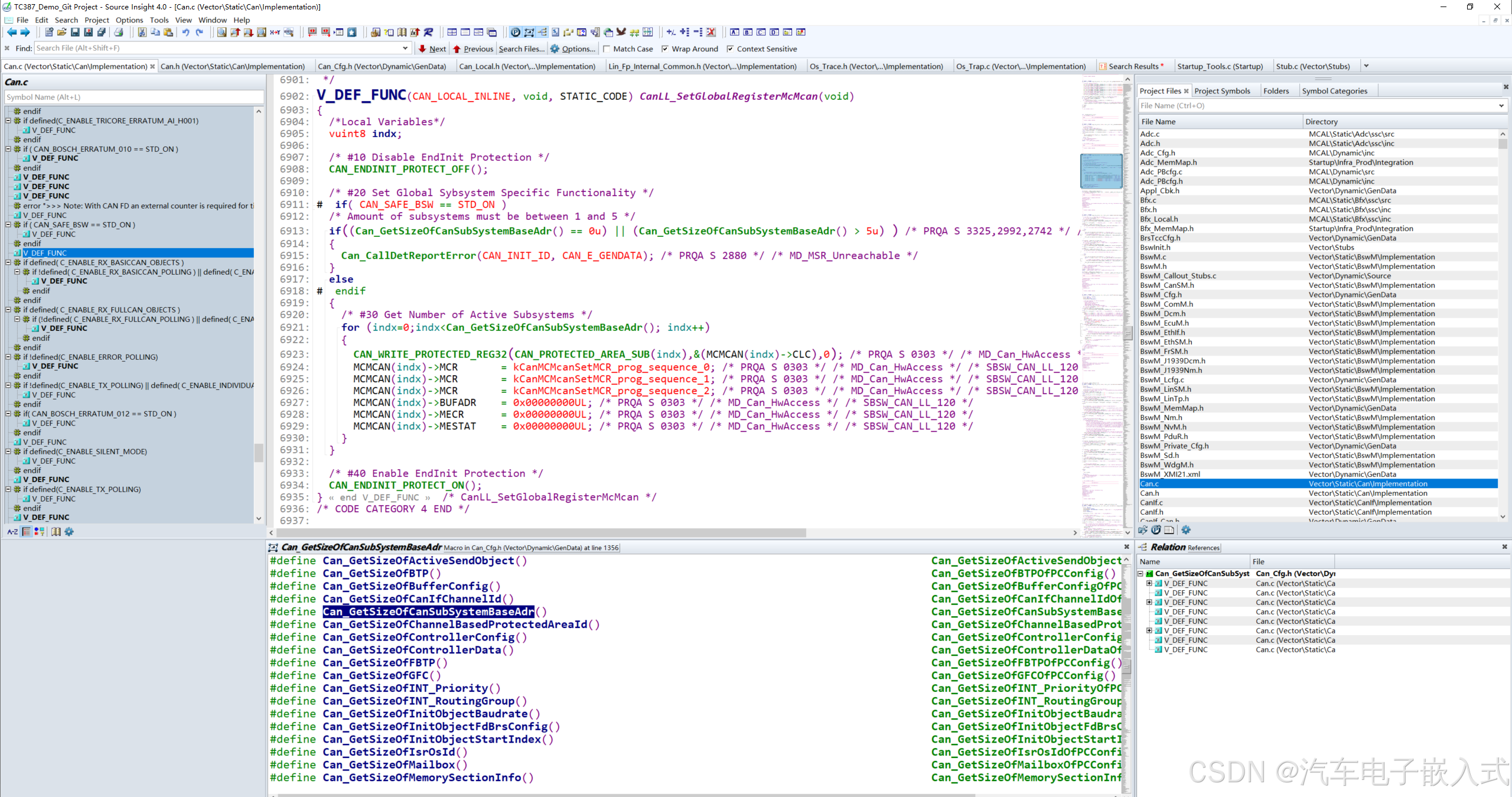Open the Find search field dropdown
This screenshot has width=1512, height=797.
pyautogui.click(x=405, y=48)
